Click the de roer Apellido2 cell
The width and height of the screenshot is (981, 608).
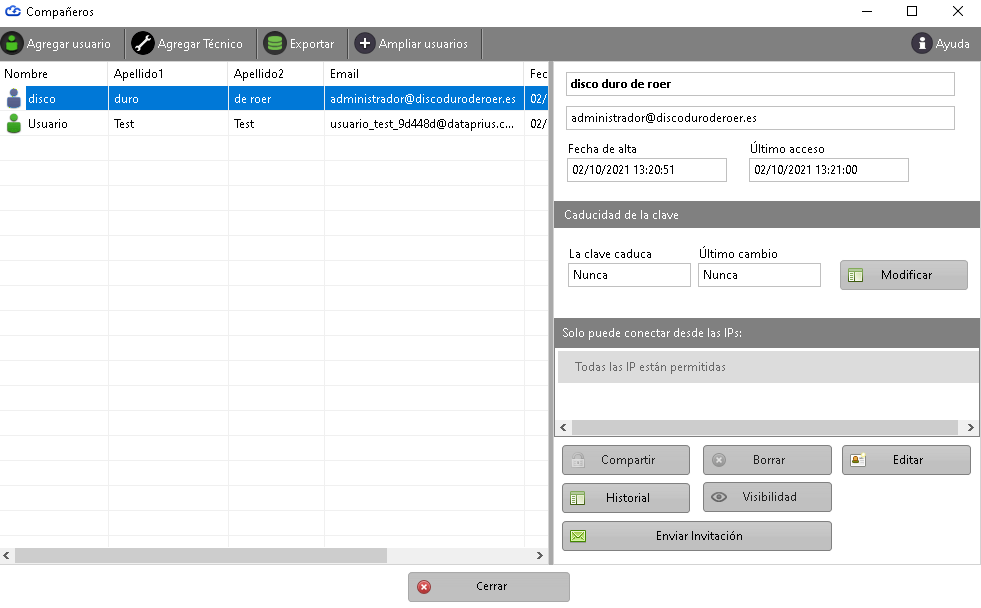tap(277, 99)
